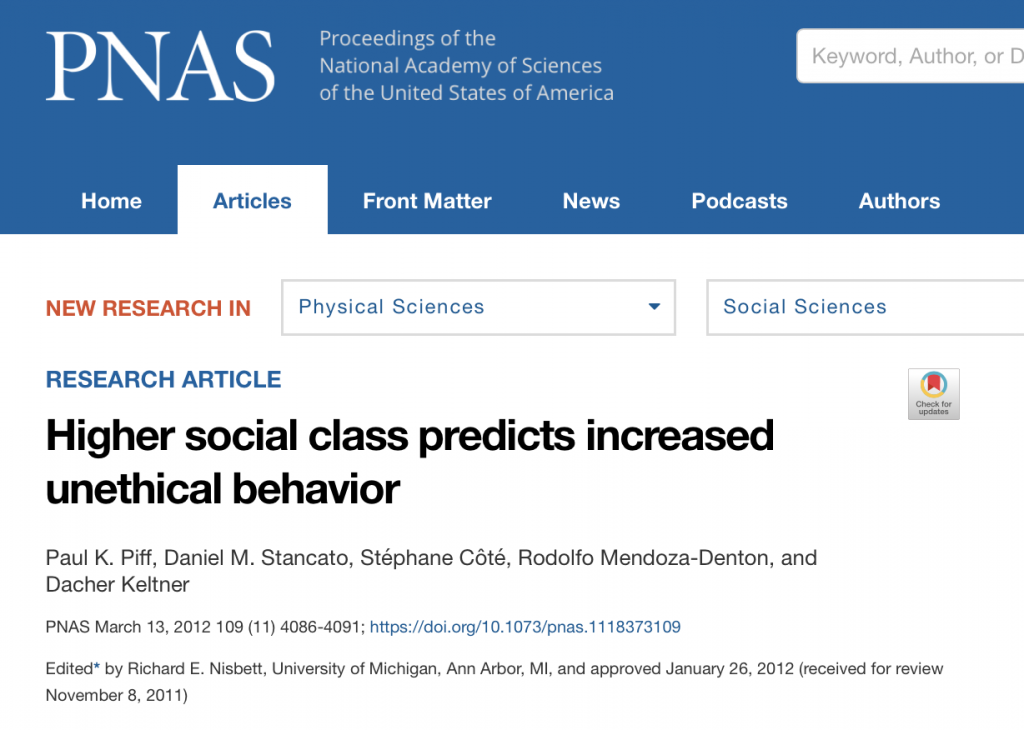Click author name Paul K. Piff
This screenshot has width=1024, height=730.
[99, 558]
